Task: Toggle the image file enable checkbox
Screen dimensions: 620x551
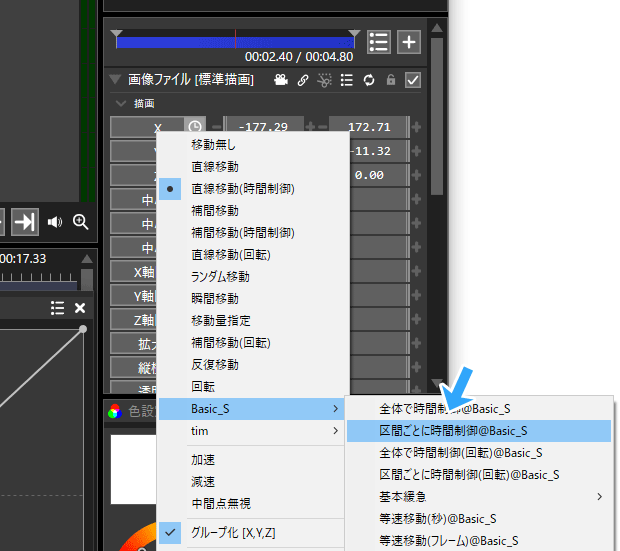Action: [413, 80]
